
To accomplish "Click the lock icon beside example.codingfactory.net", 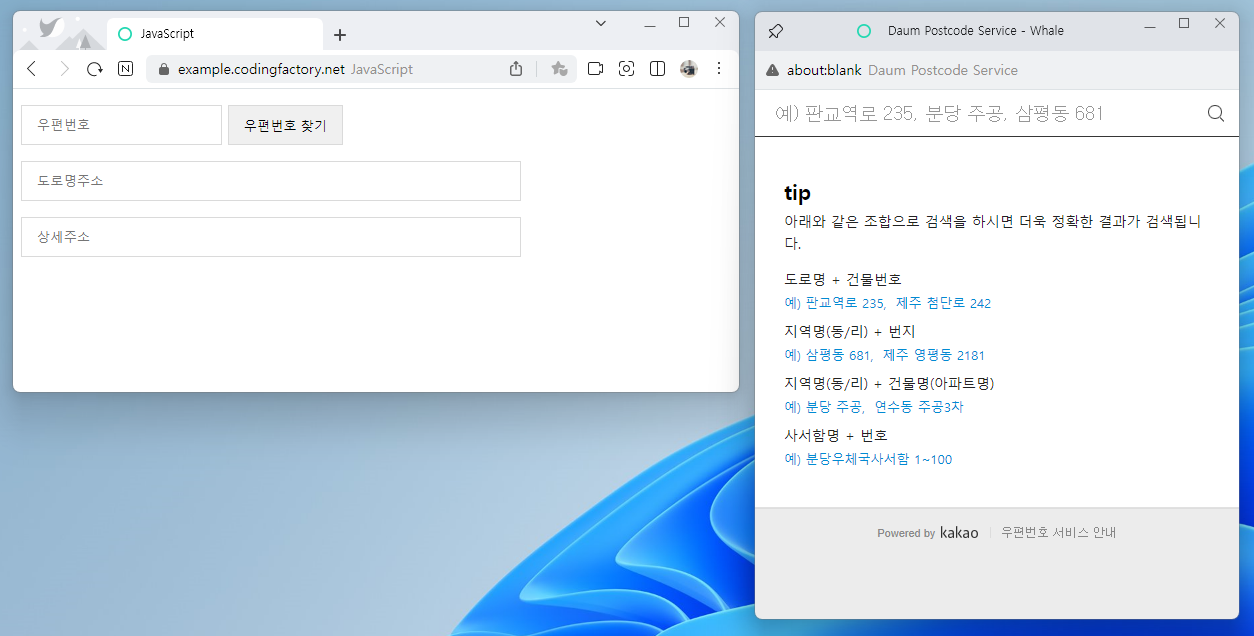I will 165,69.
